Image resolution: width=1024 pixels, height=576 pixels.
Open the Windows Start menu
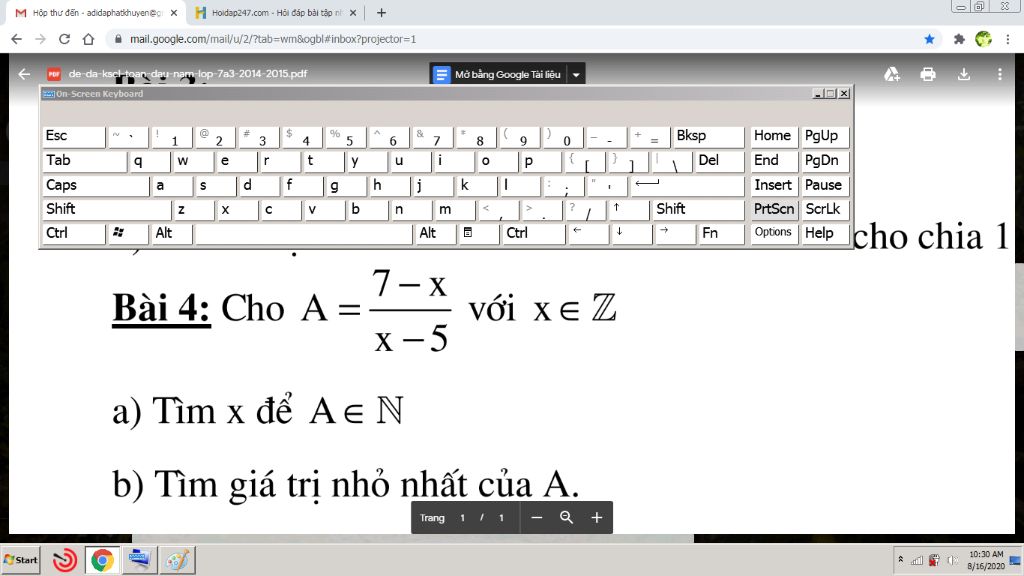[x=20, y=560]
